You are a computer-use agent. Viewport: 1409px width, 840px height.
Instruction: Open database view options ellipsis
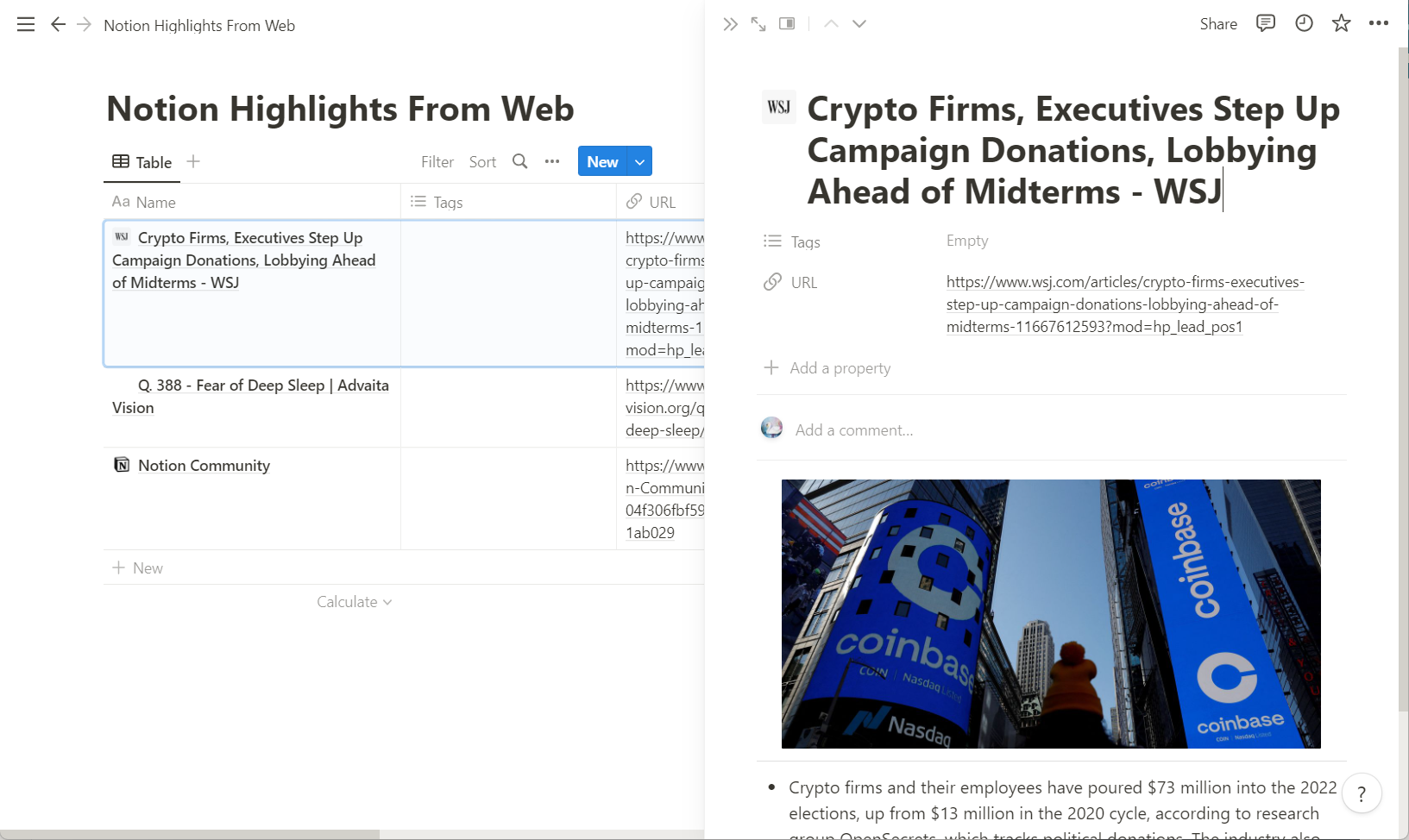coord(552,161)
